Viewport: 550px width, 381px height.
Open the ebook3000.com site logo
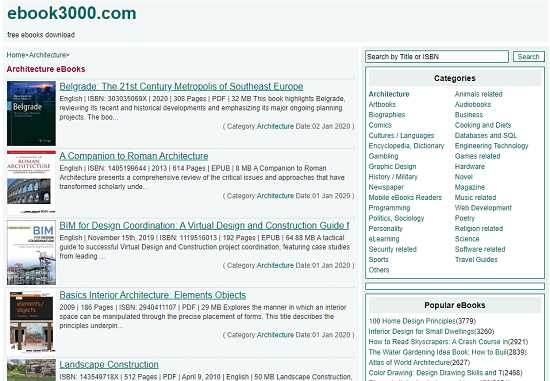tap(72, 13)
